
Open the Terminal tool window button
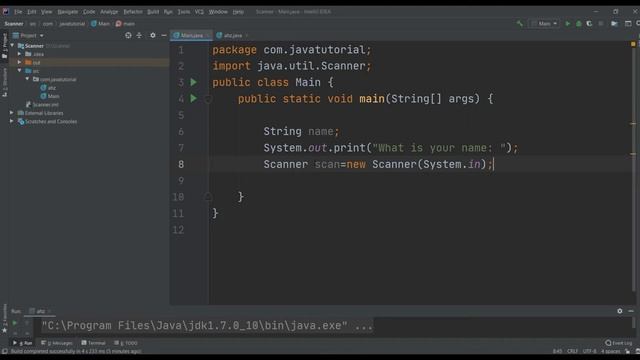(x=93, y=343)
